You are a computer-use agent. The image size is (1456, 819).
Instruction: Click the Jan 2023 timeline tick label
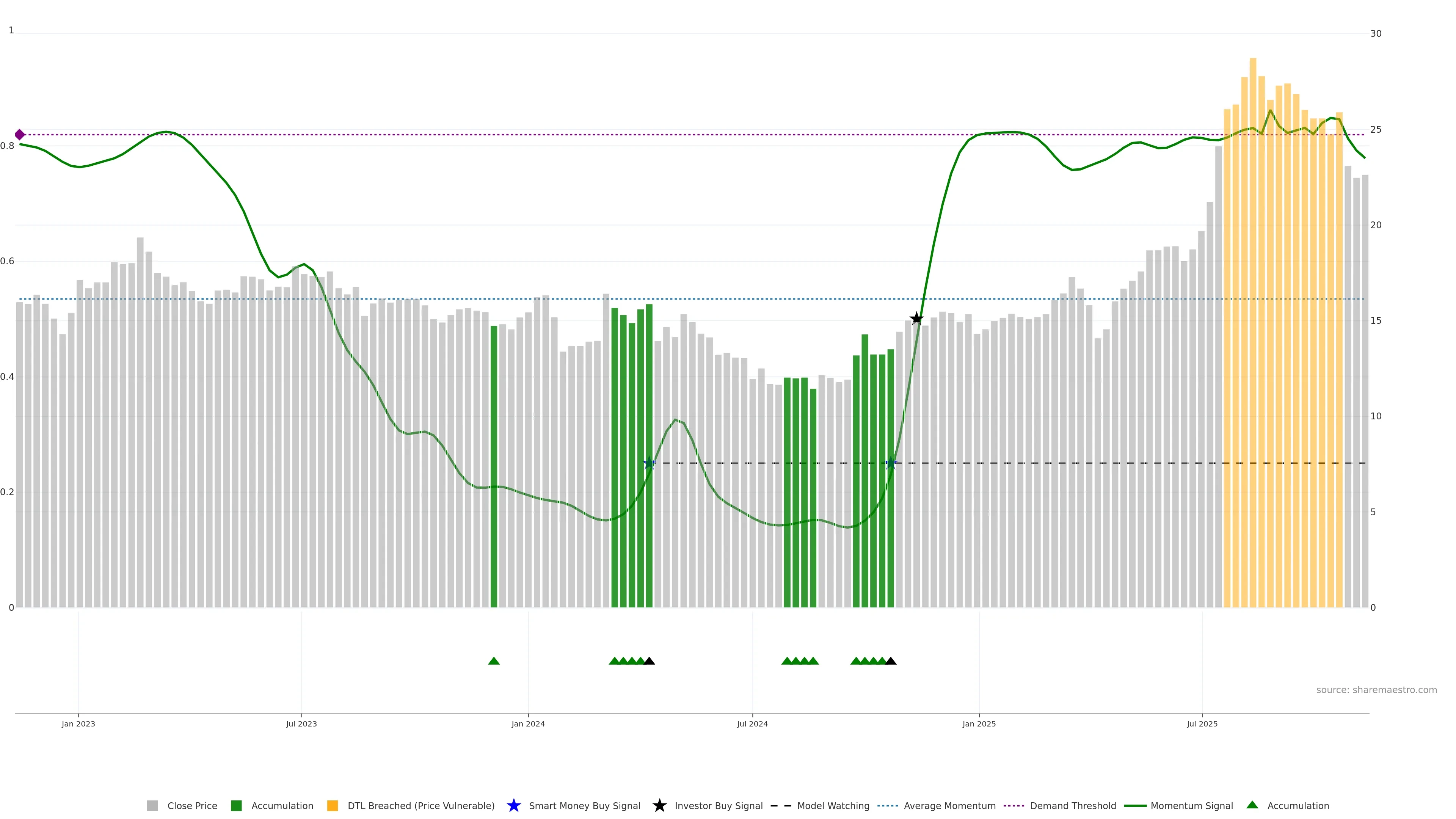click(78, 723)
